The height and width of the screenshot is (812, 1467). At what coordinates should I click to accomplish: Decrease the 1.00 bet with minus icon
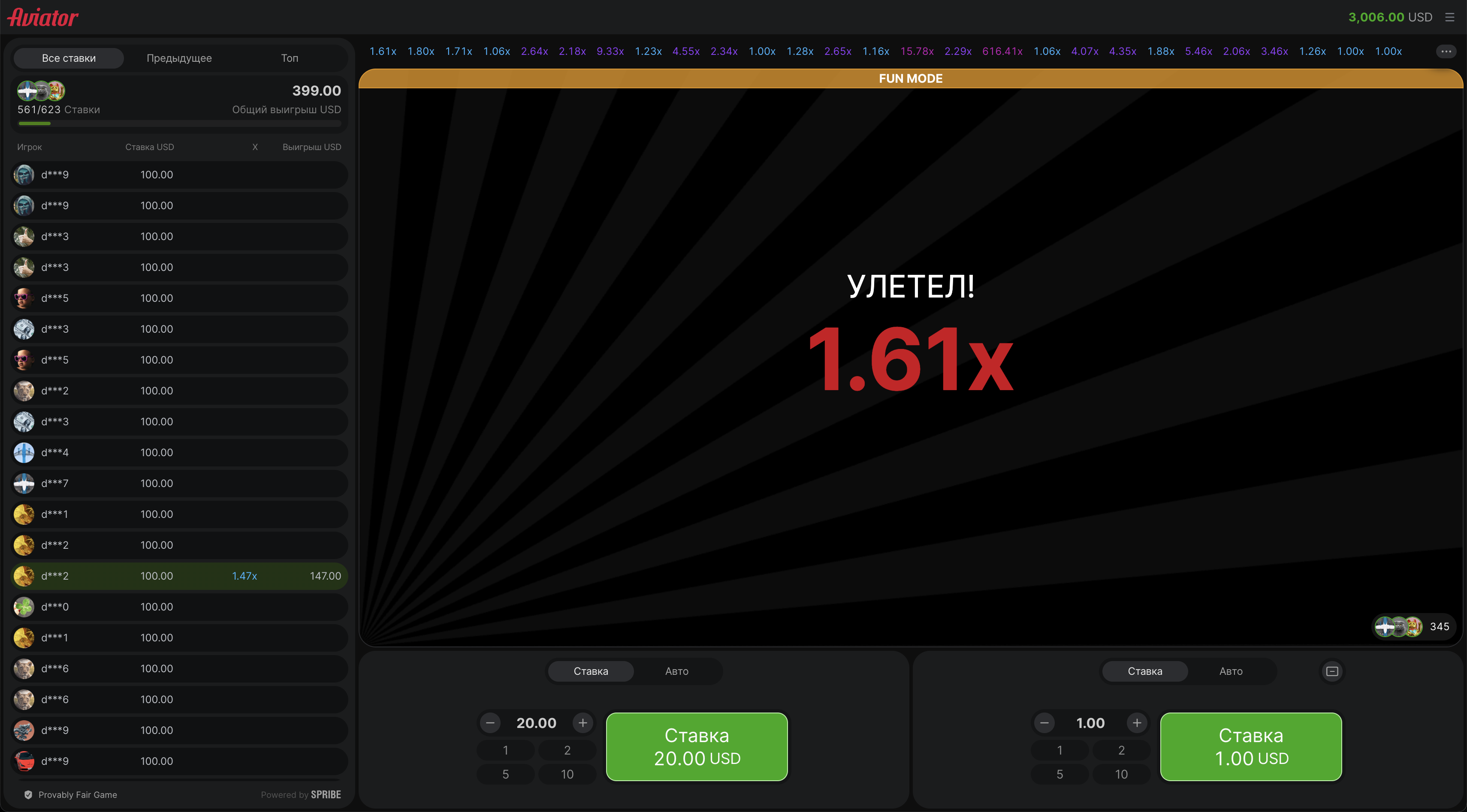1044,723
